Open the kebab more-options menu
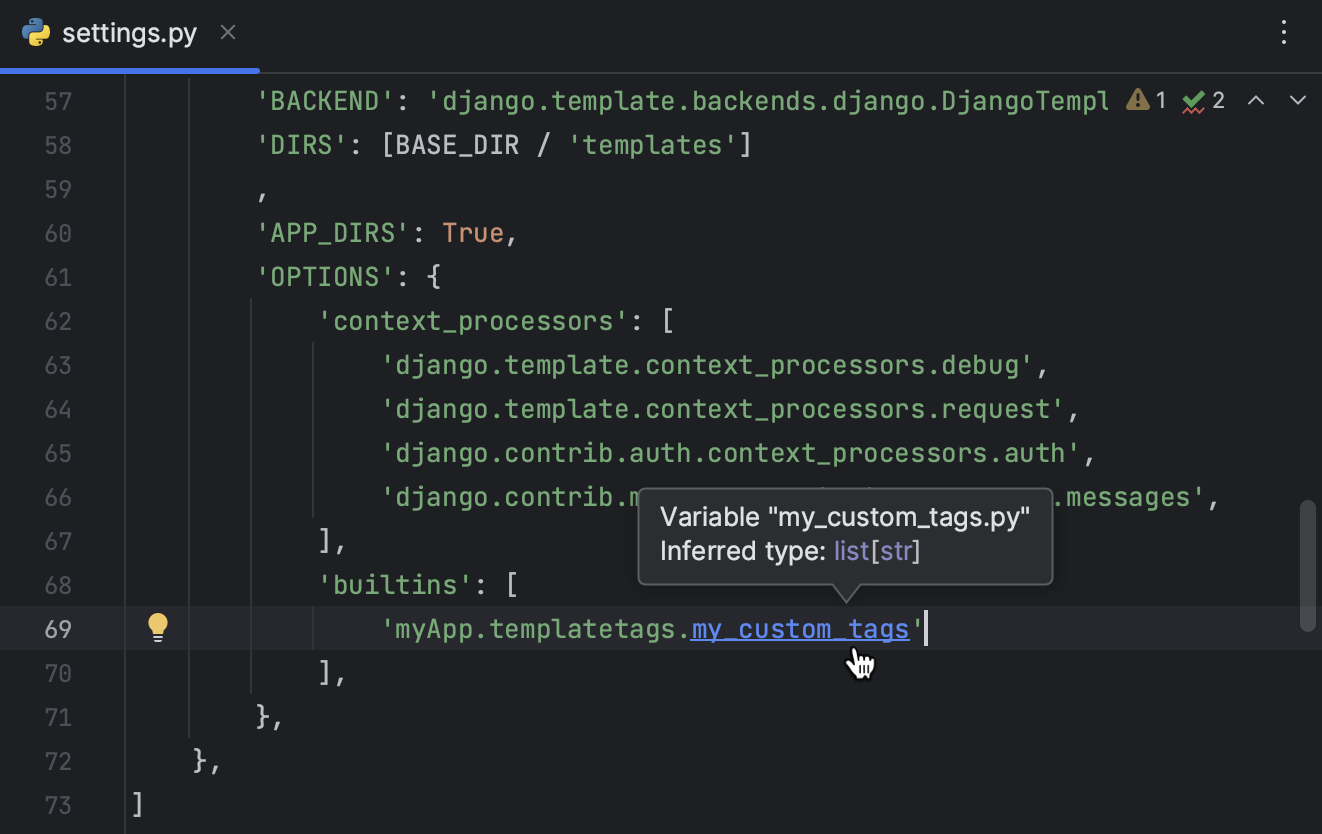The width and height of the screenshot is (1322, 834). [x=1284, y=33]
